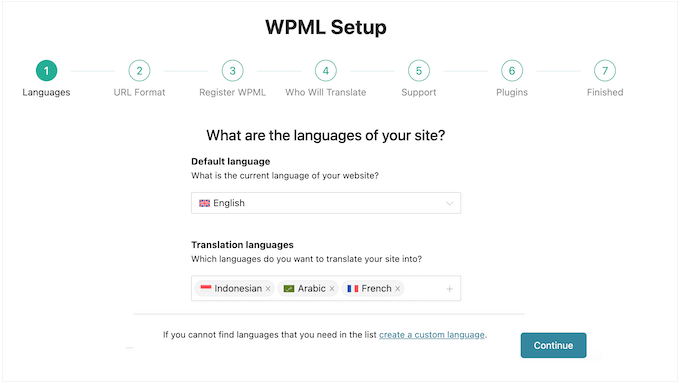
Task: Click step 6 Plugins circle
Action: tap(512, 71)
